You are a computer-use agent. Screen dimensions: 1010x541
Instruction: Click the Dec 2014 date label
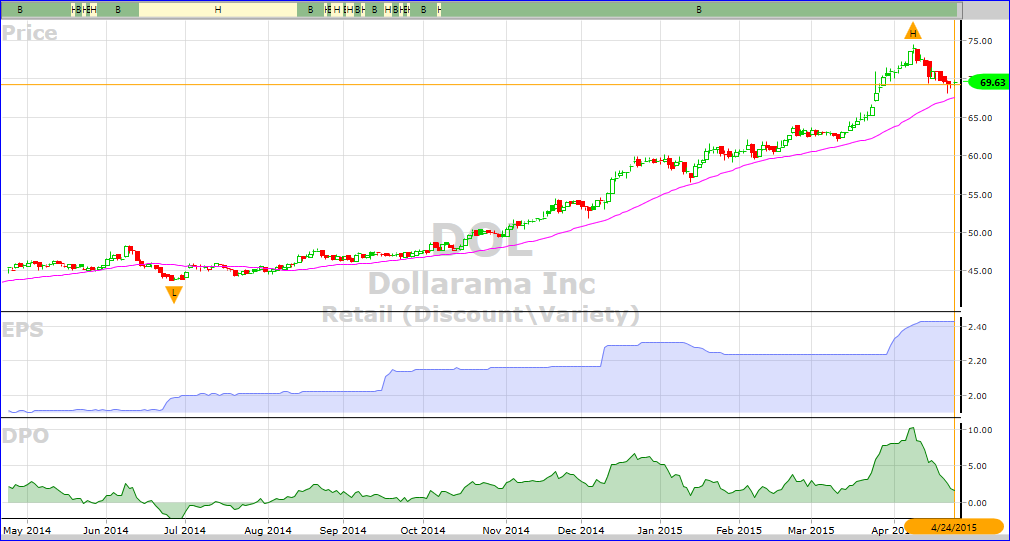[x=581, y=531]
